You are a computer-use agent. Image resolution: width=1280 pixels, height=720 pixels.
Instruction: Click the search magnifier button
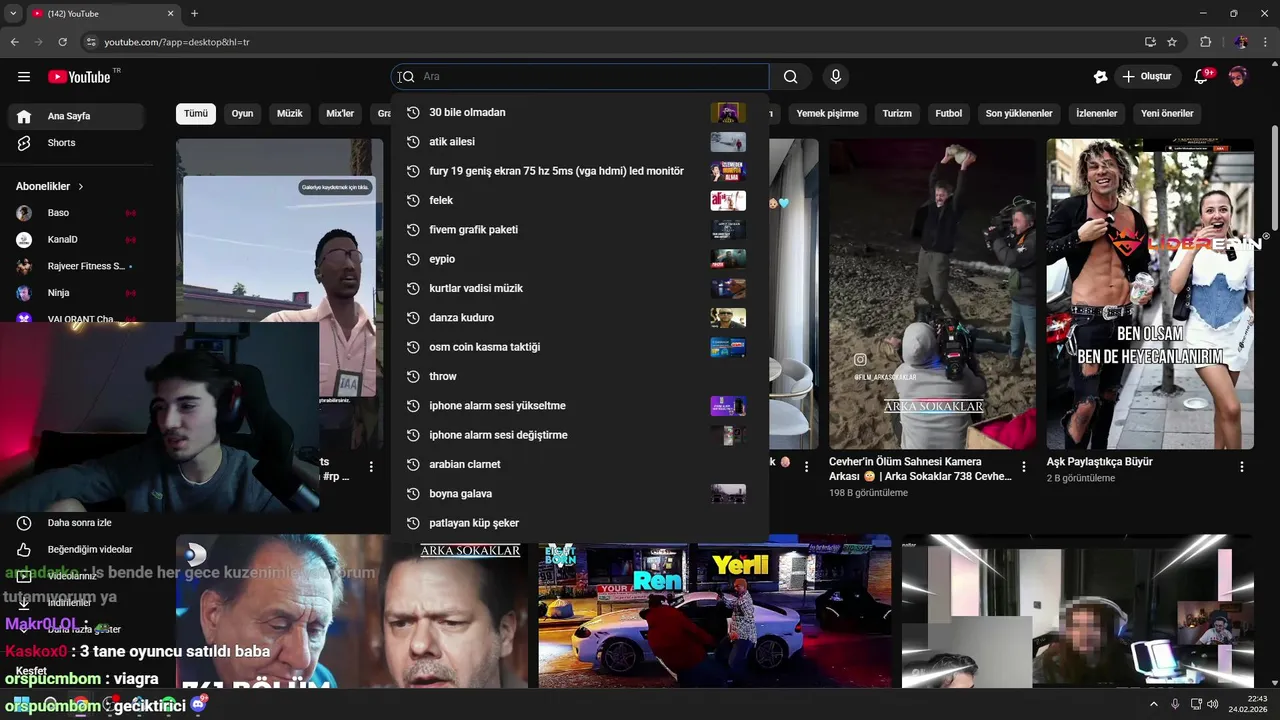point(791,77)
